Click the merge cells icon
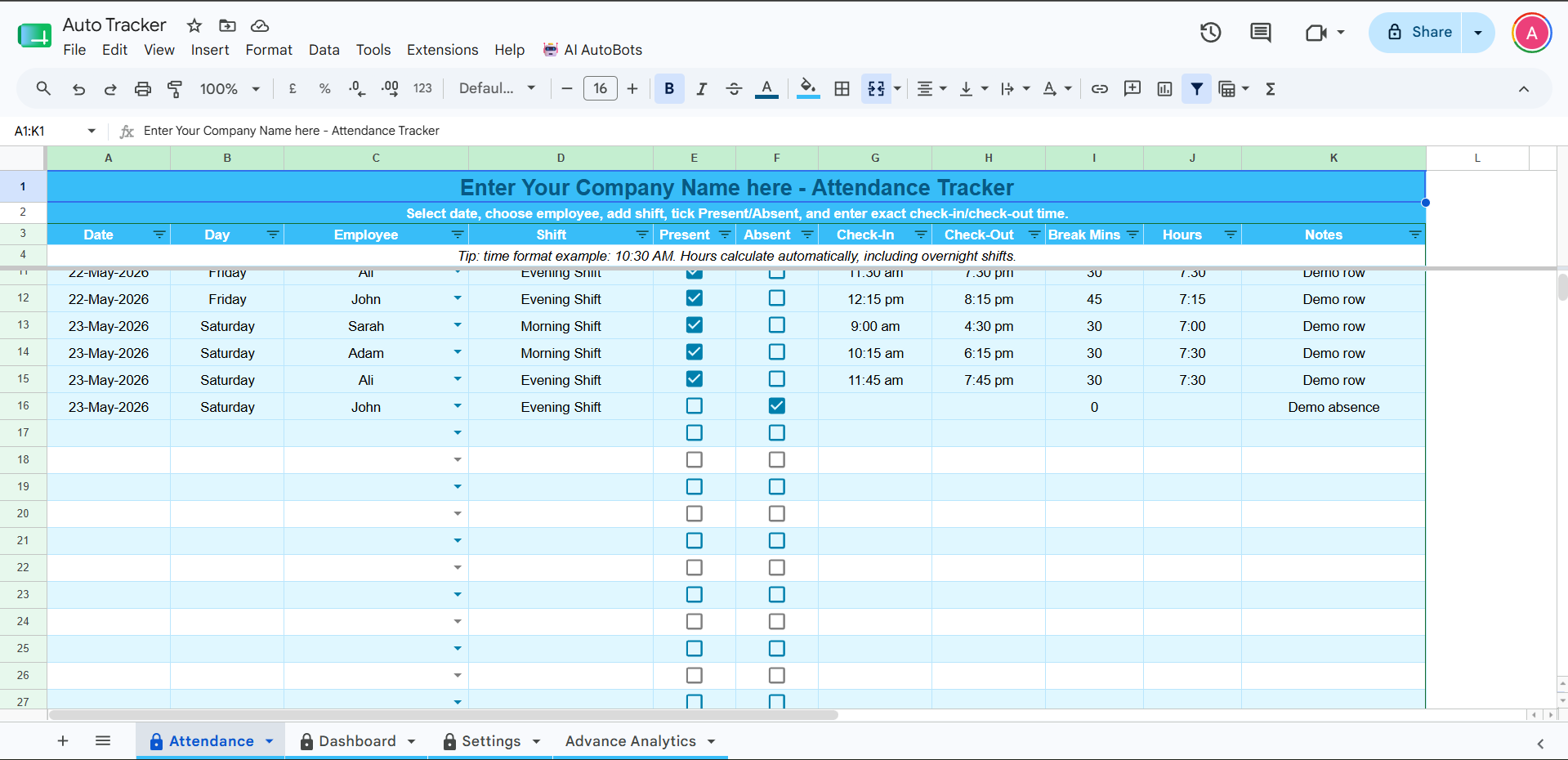The width and height of the screenshot is (1568, 760). [x=876, y=88]
